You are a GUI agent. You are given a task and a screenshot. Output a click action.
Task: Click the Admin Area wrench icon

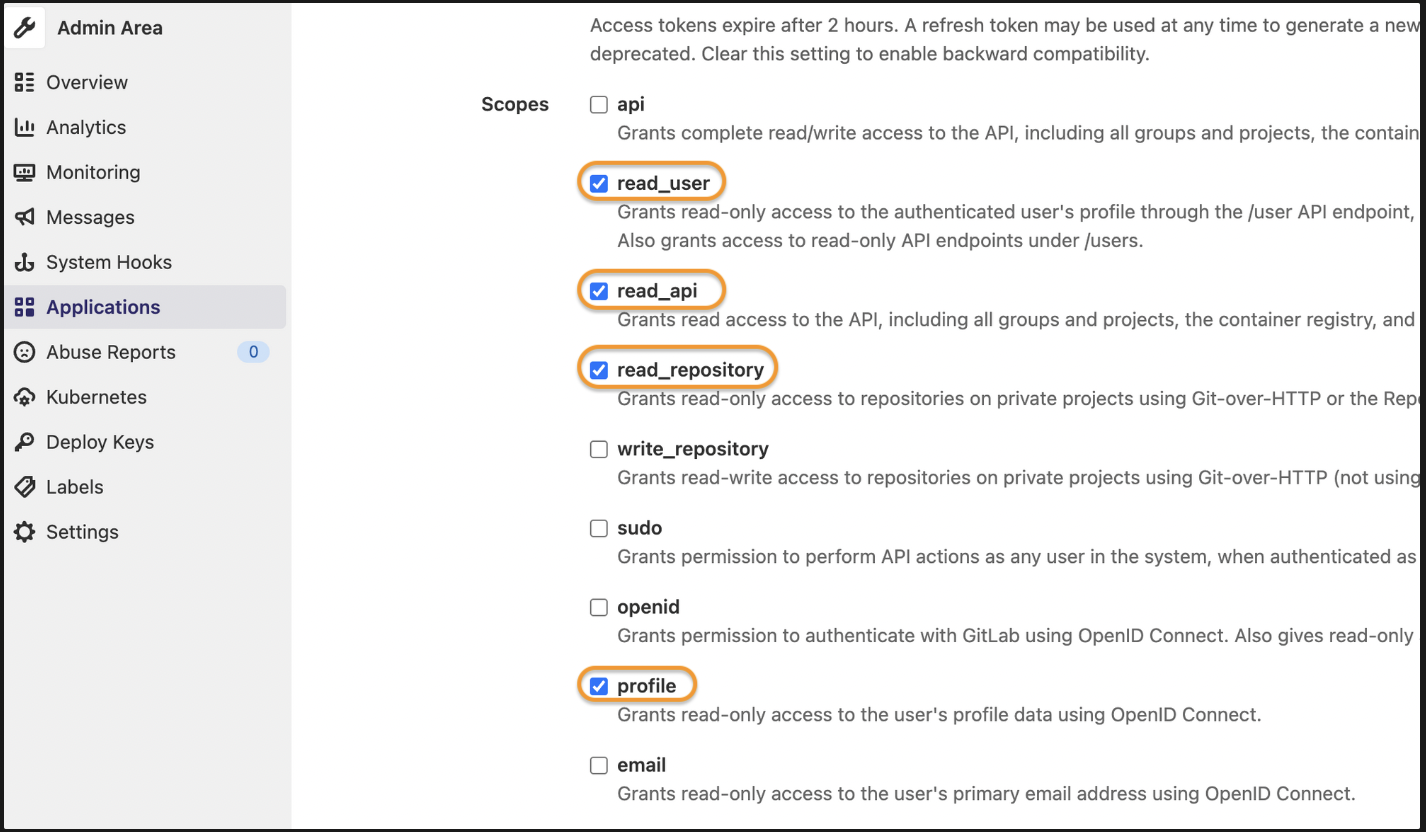25,28
